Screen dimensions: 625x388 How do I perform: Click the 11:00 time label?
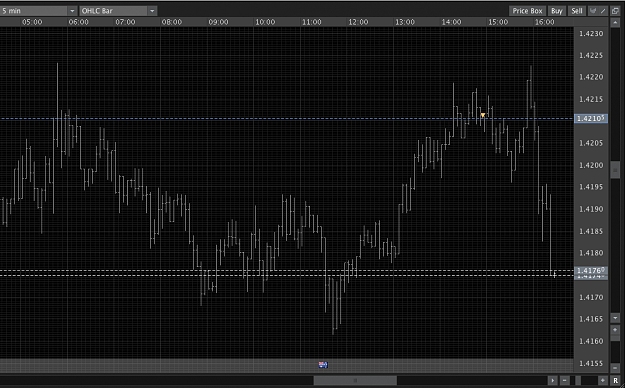point(312,22)
